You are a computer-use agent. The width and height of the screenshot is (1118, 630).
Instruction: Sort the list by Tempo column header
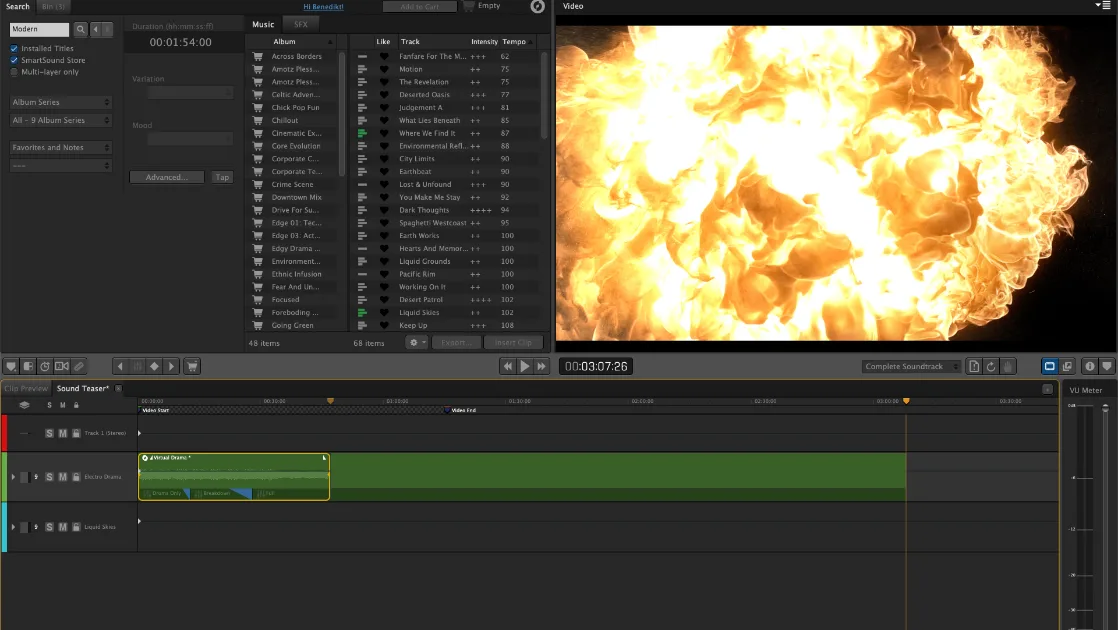tap(514, 42)
